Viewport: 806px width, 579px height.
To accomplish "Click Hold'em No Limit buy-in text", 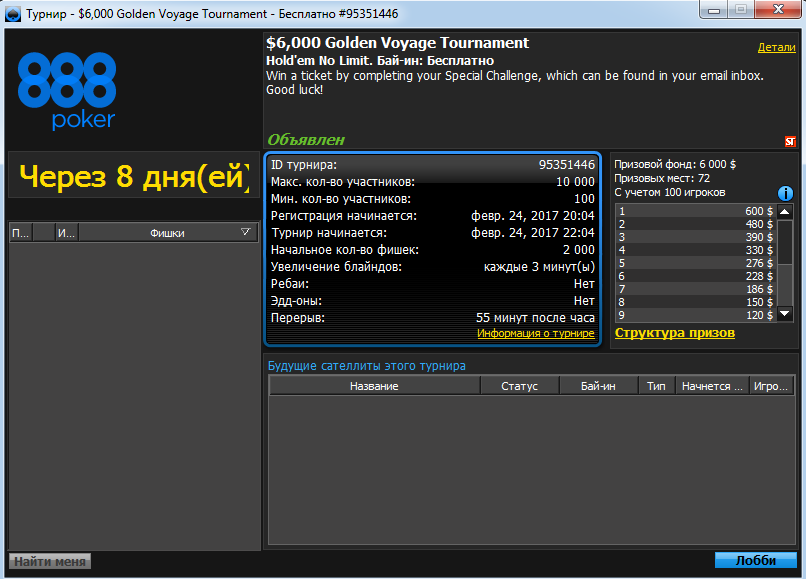I will point(380,61).
